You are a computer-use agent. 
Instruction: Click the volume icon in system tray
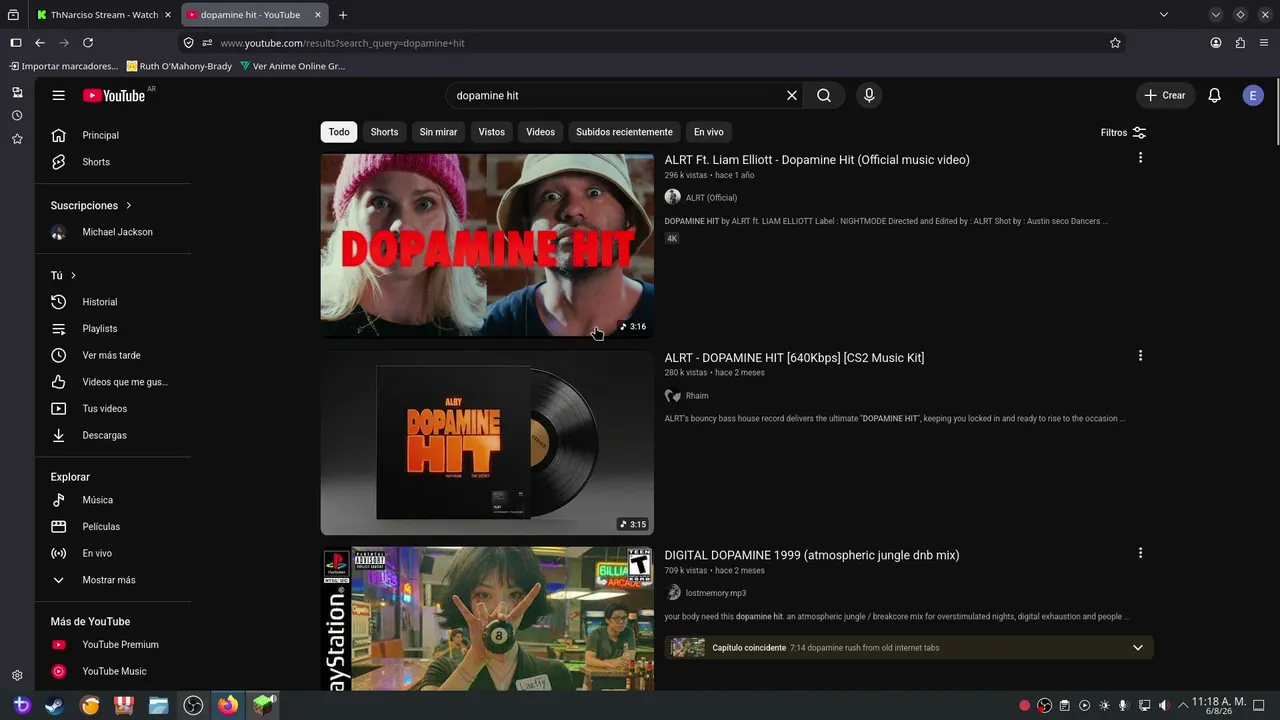[x=1165, y=706]
